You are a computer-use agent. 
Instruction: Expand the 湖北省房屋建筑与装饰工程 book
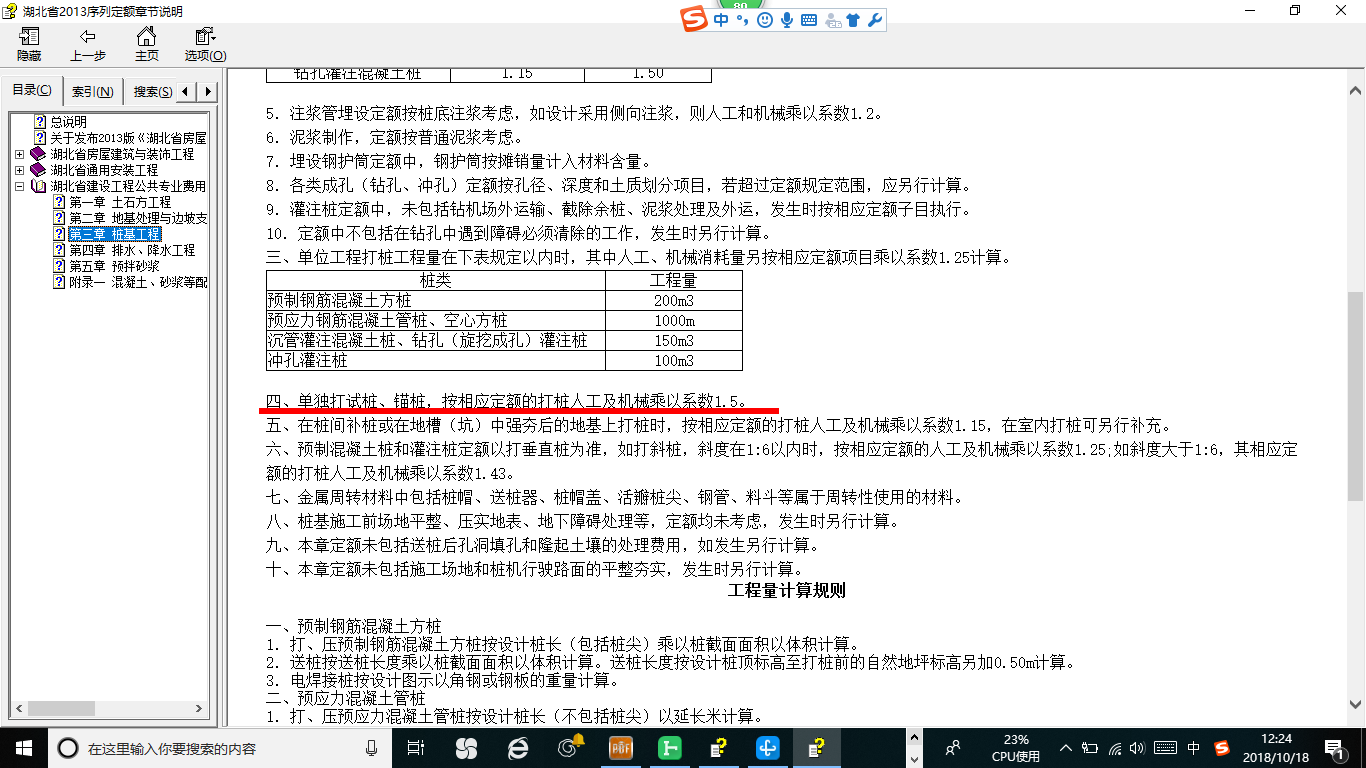point(20,154)
